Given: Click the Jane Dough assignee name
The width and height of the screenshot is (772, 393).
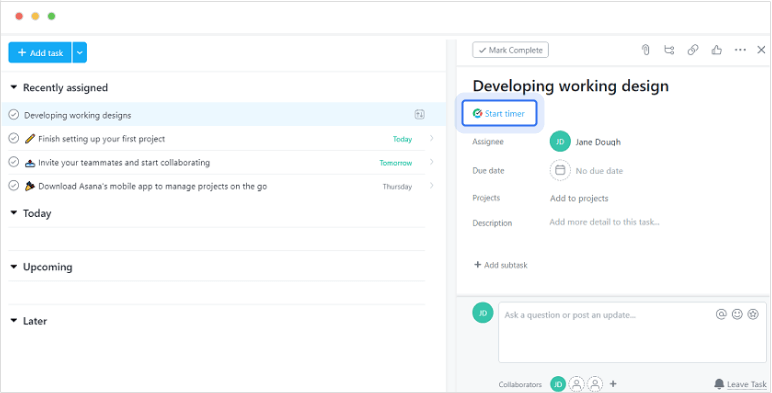Looking at the screenshot, I should (x=598, y=142).
